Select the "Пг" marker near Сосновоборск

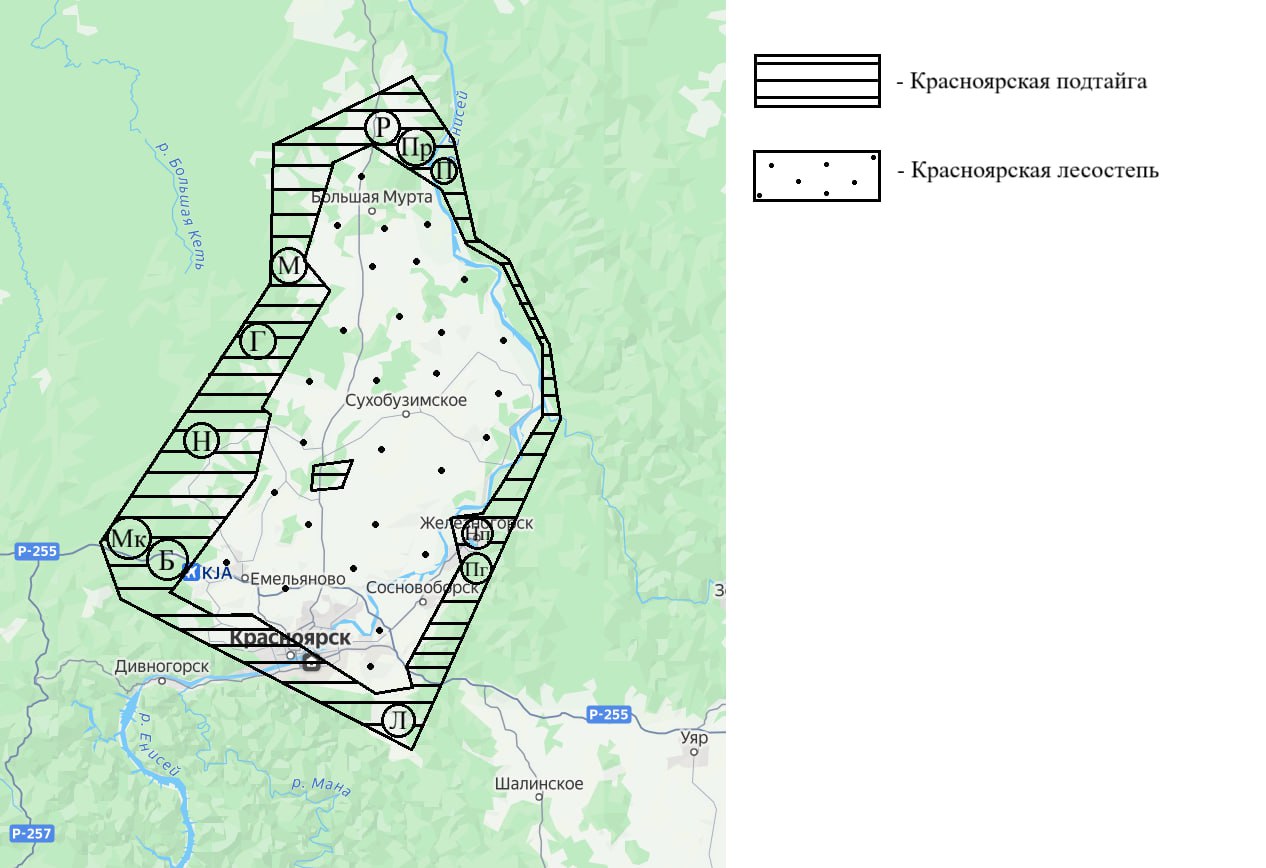[x=475, y=570]
